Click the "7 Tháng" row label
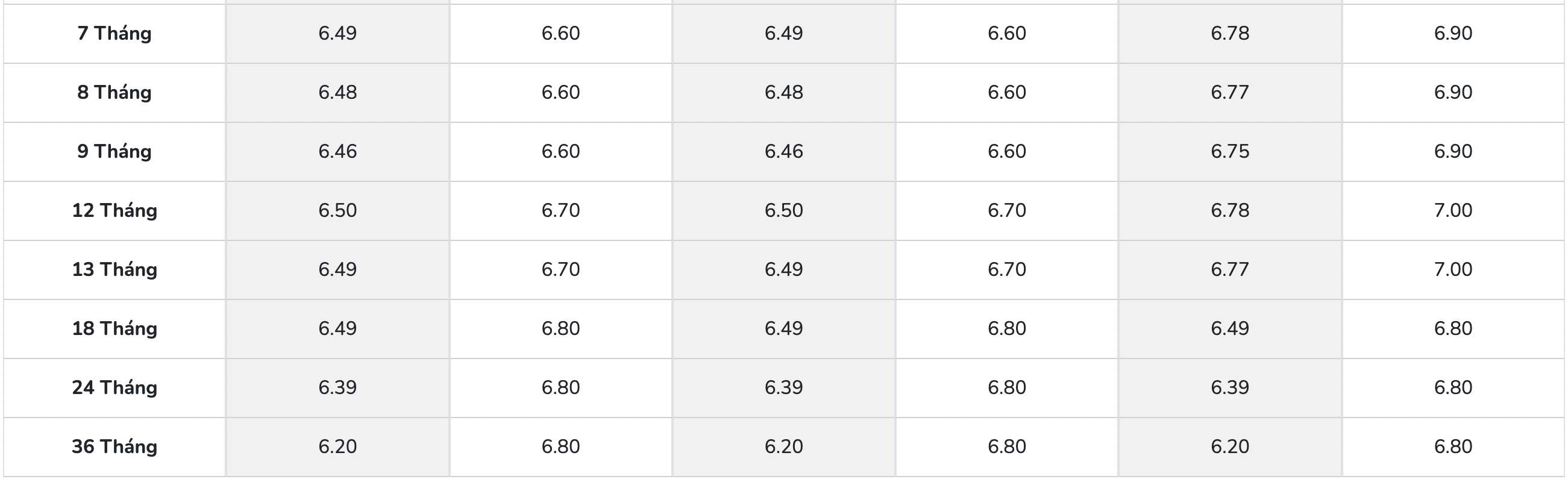 (114, 33)
